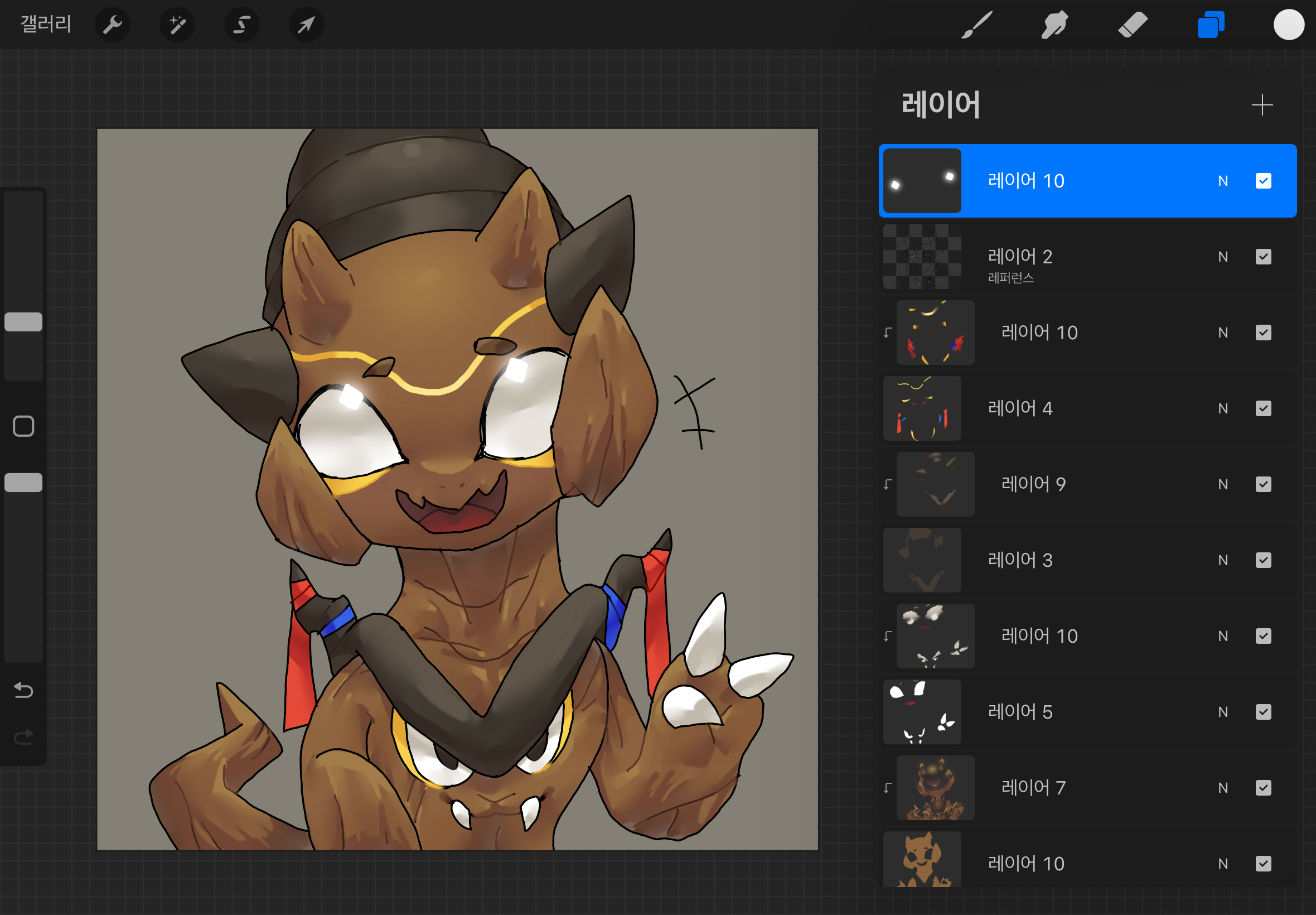Open the white color swatch picker
The height and width of the screenshot is (915, 1316).
(1289, 25)
